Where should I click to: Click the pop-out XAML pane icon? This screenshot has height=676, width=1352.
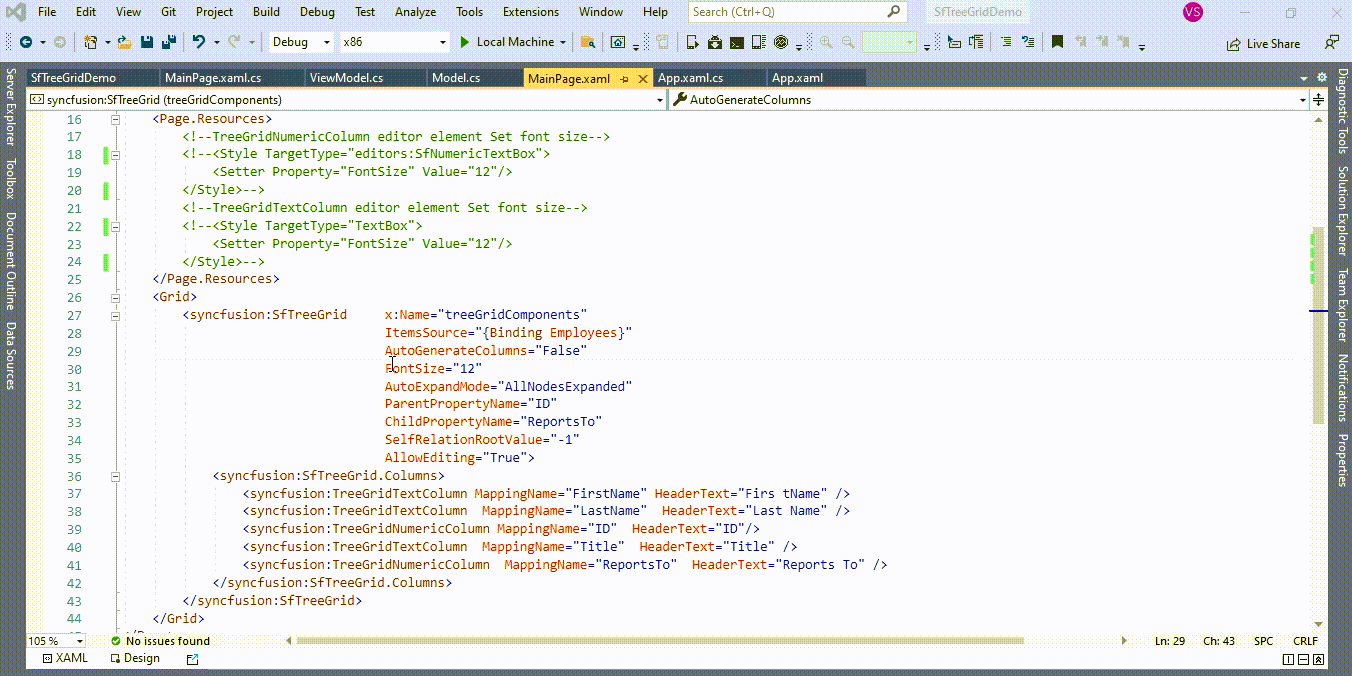(193, 659)
